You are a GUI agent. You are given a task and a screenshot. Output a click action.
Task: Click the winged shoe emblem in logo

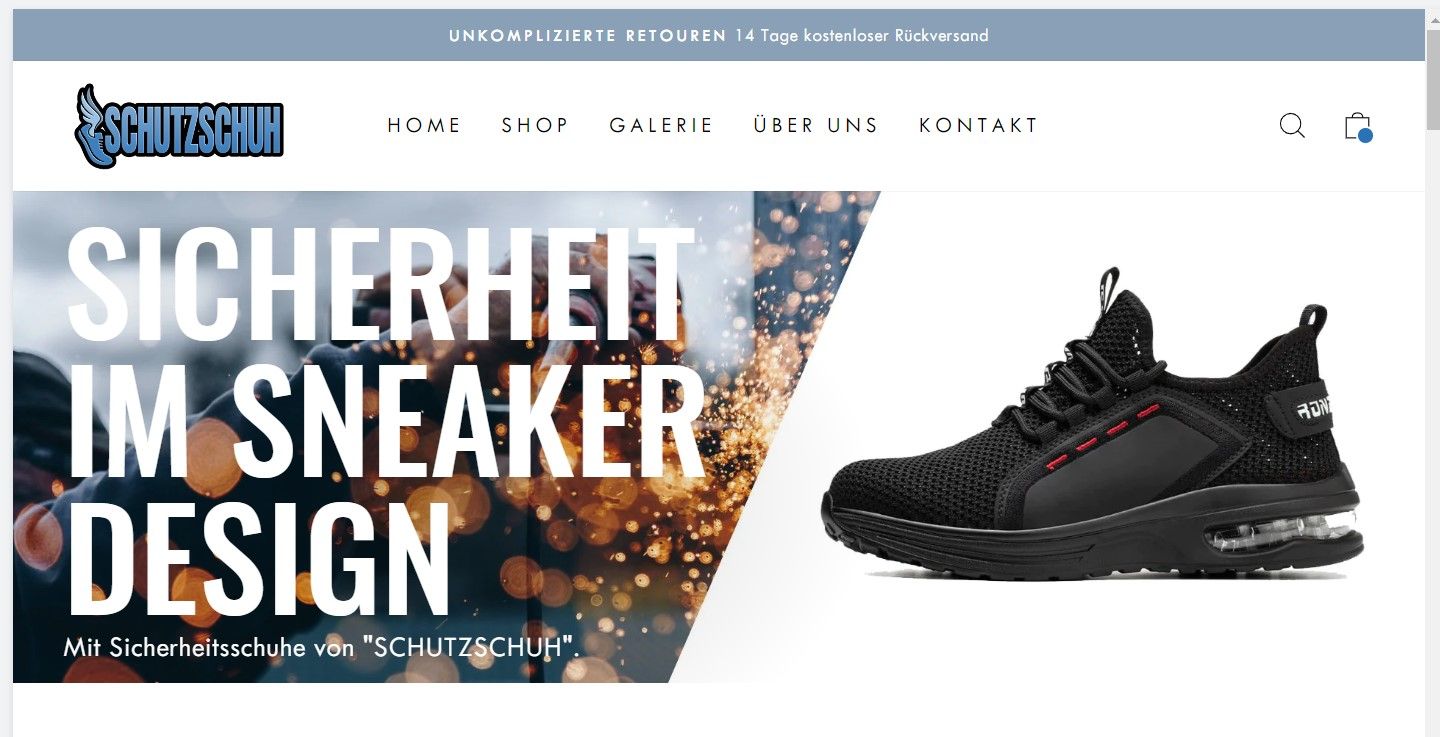99,125
